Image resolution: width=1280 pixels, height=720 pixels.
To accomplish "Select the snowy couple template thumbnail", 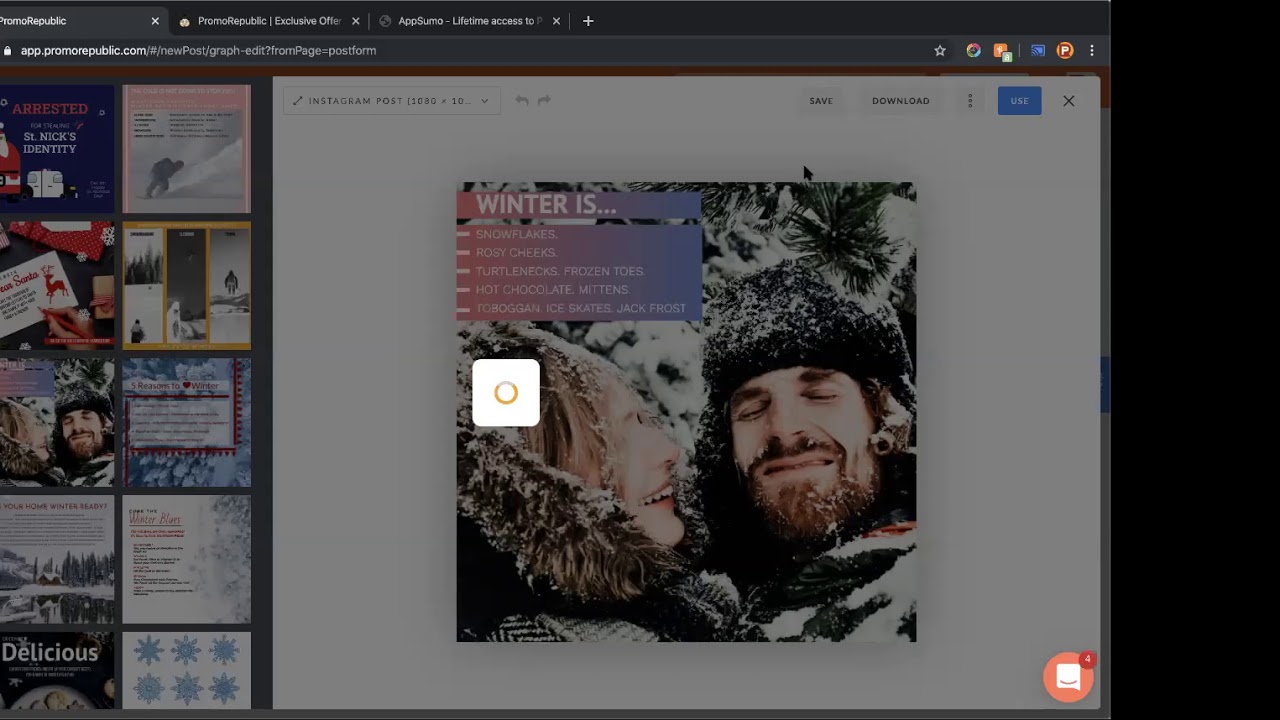I will 57,422.
